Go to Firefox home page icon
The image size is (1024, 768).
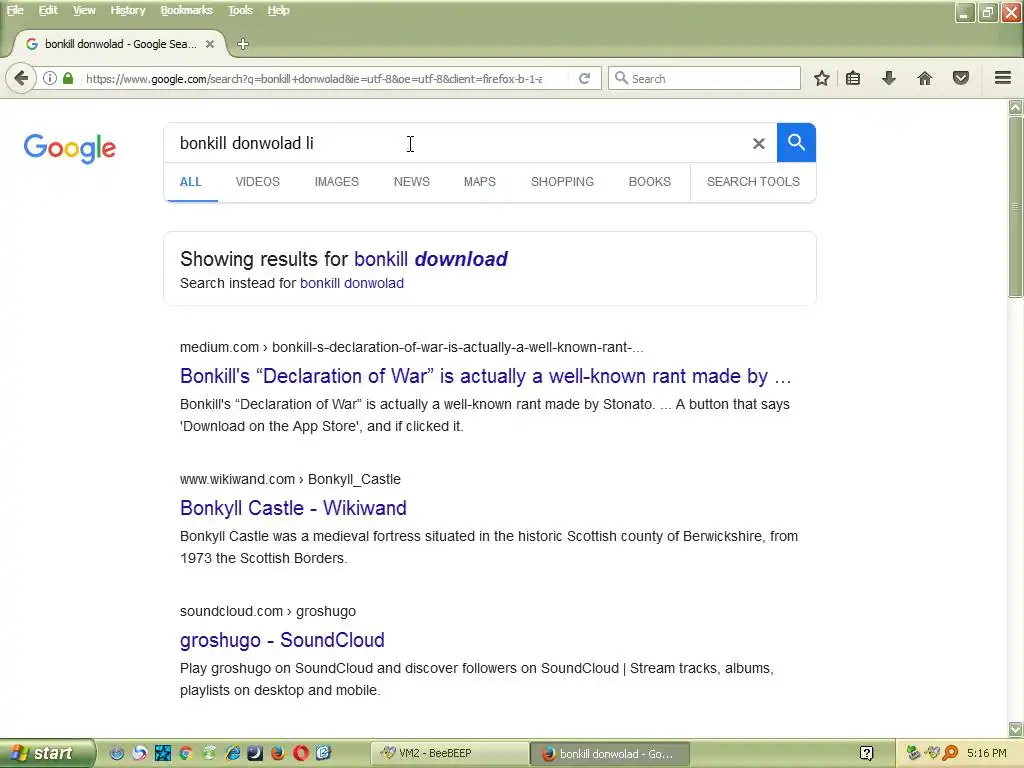point(925,78)
